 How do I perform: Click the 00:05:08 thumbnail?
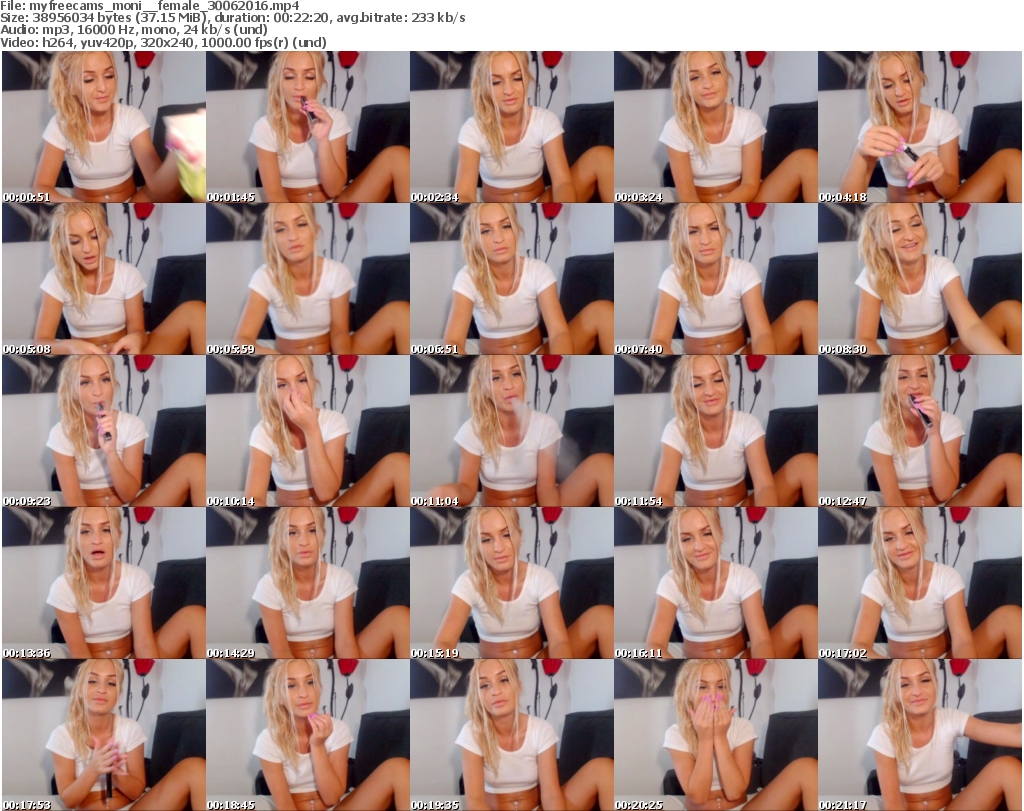[103, 279]
